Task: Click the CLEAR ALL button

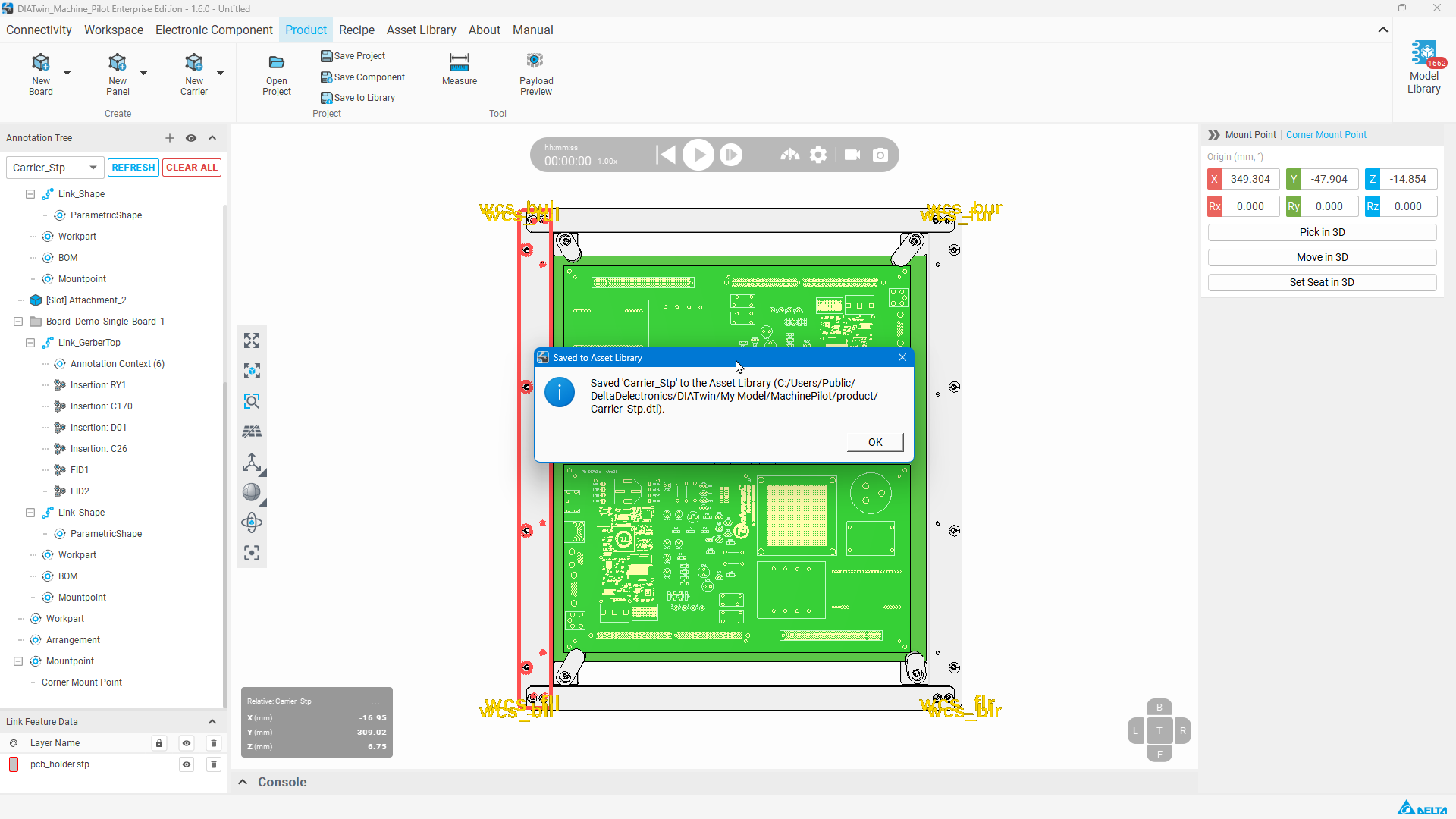Action: coord(192,168)
